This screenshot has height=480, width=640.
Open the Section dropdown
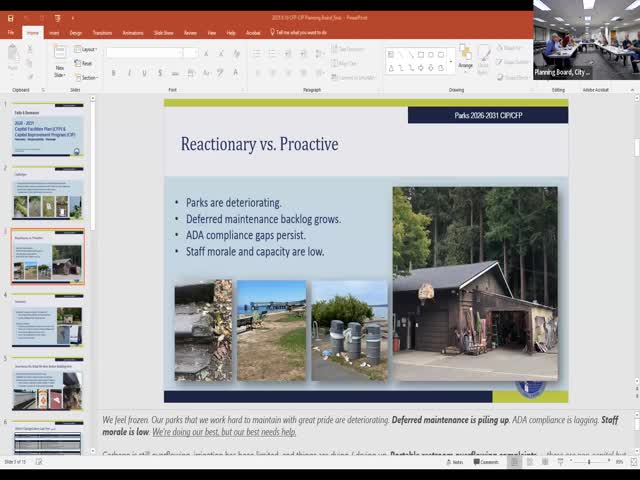tap(86, 77)
